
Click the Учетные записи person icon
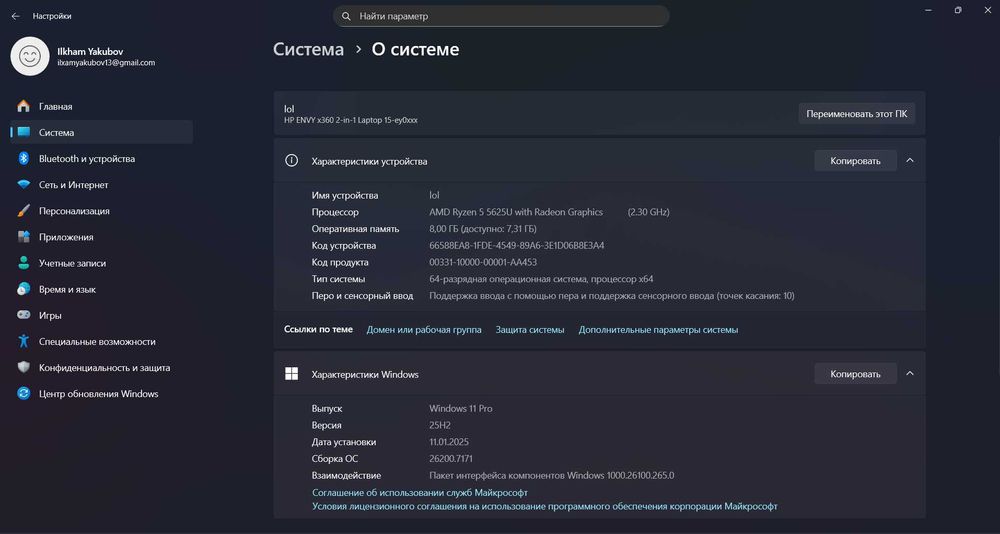tap(24, 263)
